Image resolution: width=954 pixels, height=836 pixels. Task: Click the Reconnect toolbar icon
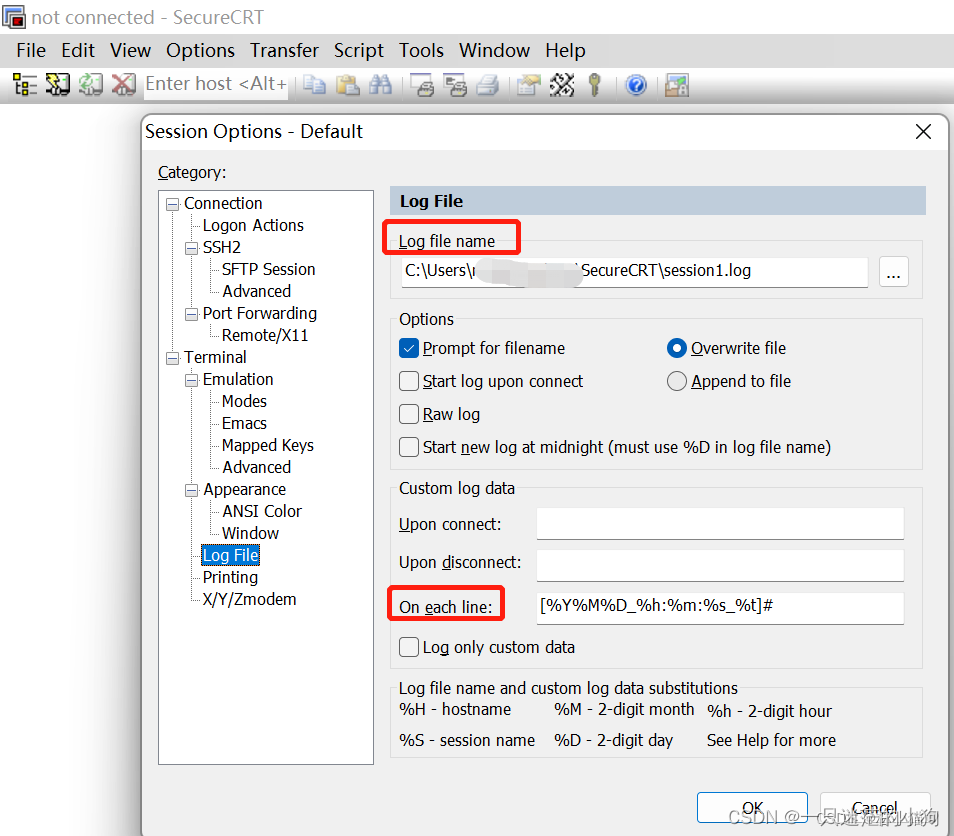[91, 85]
